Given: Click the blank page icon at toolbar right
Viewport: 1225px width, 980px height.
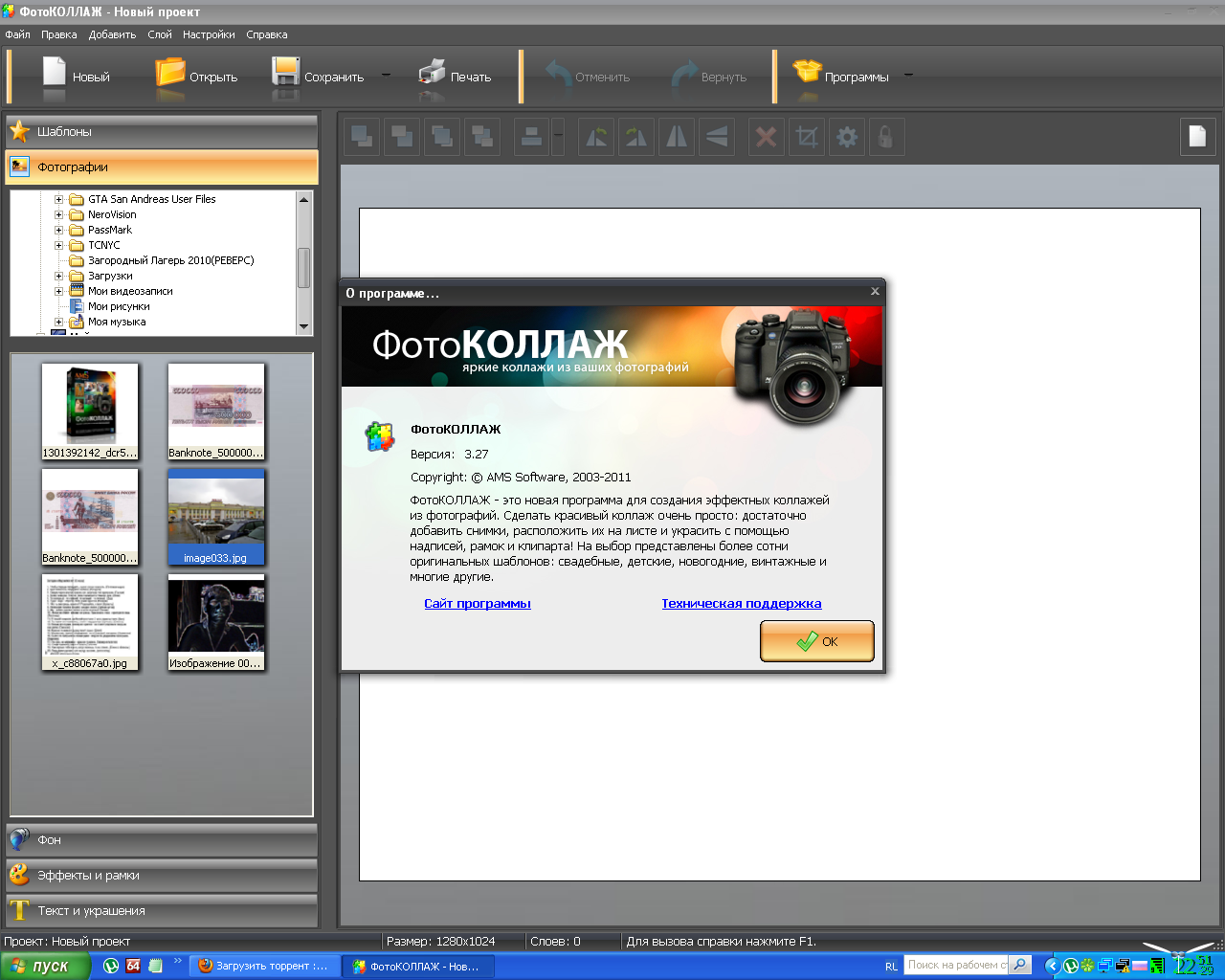Looking at the screenshot, I should (1197, 137).
